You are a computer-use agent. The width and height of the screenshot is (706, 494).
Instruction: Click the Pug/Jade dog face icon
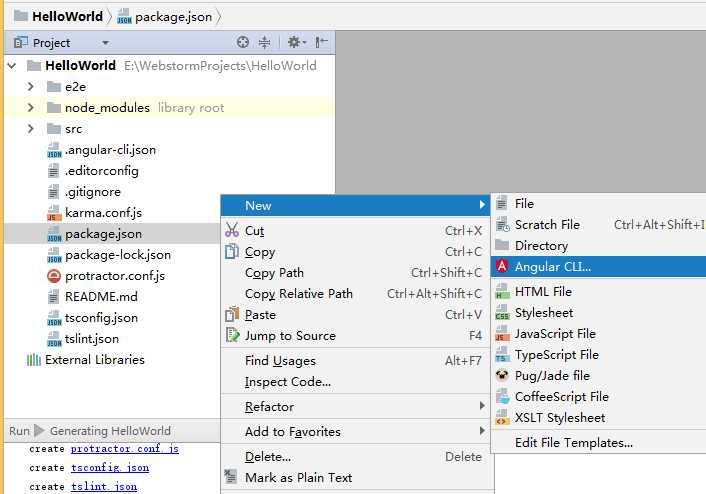pyautogui.click(x=502, y=375)
